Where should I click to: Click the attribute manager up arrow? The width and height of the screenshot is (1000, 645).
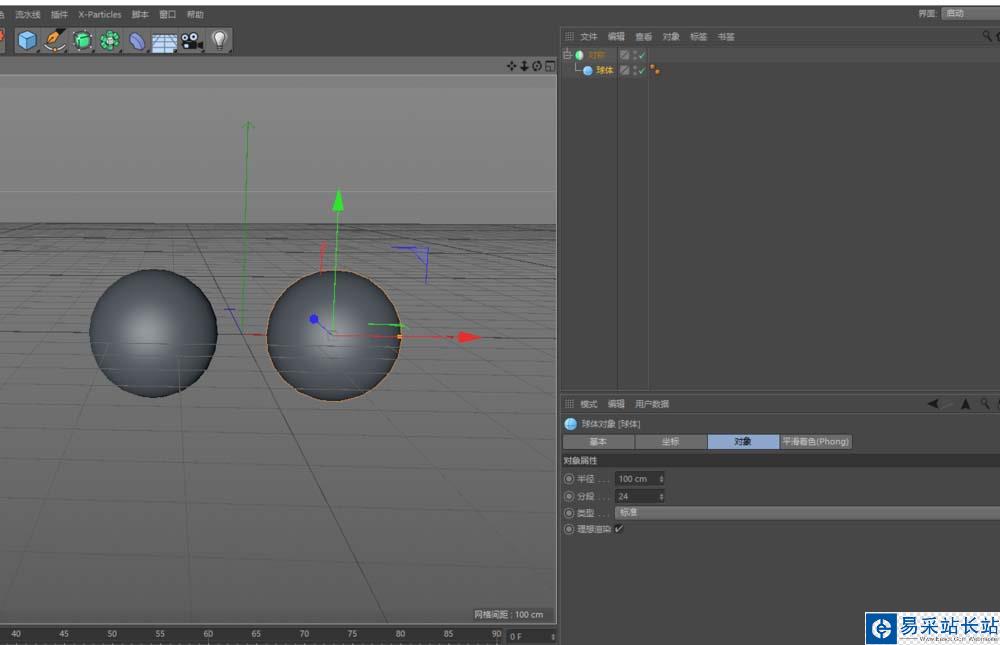(966, 404)
